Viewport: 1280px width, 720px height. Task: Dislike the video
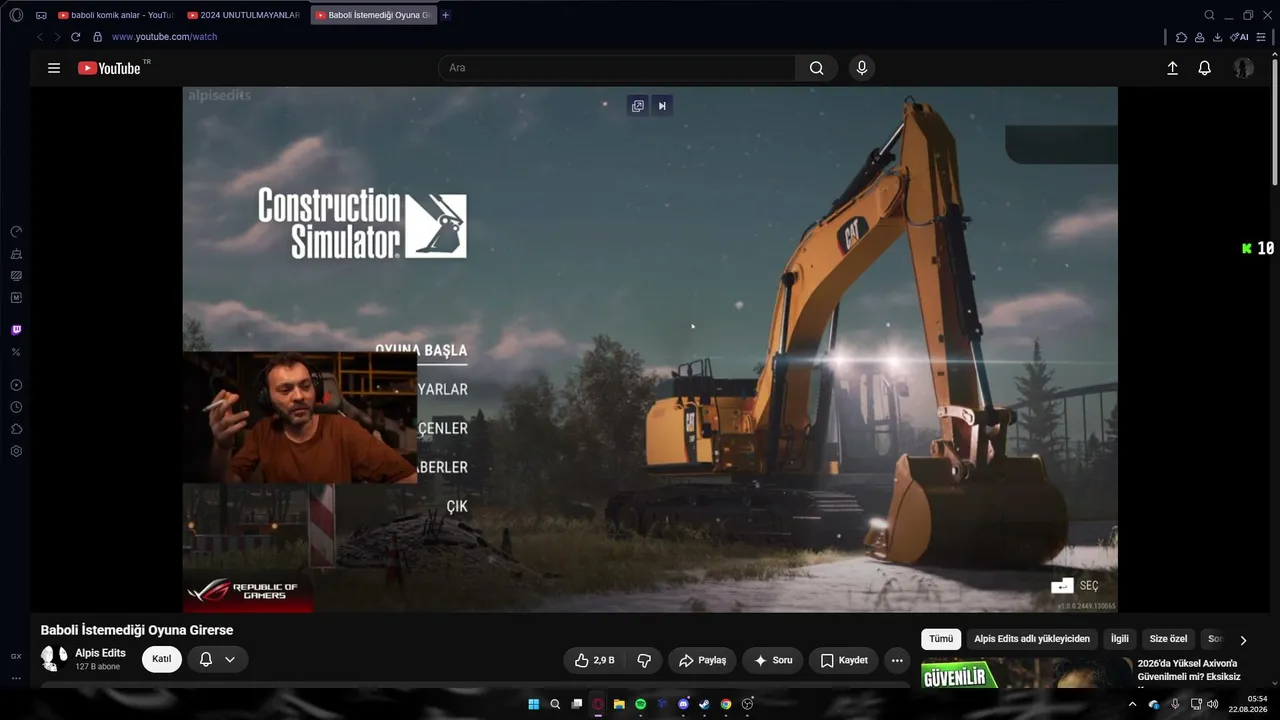[644, 660]
